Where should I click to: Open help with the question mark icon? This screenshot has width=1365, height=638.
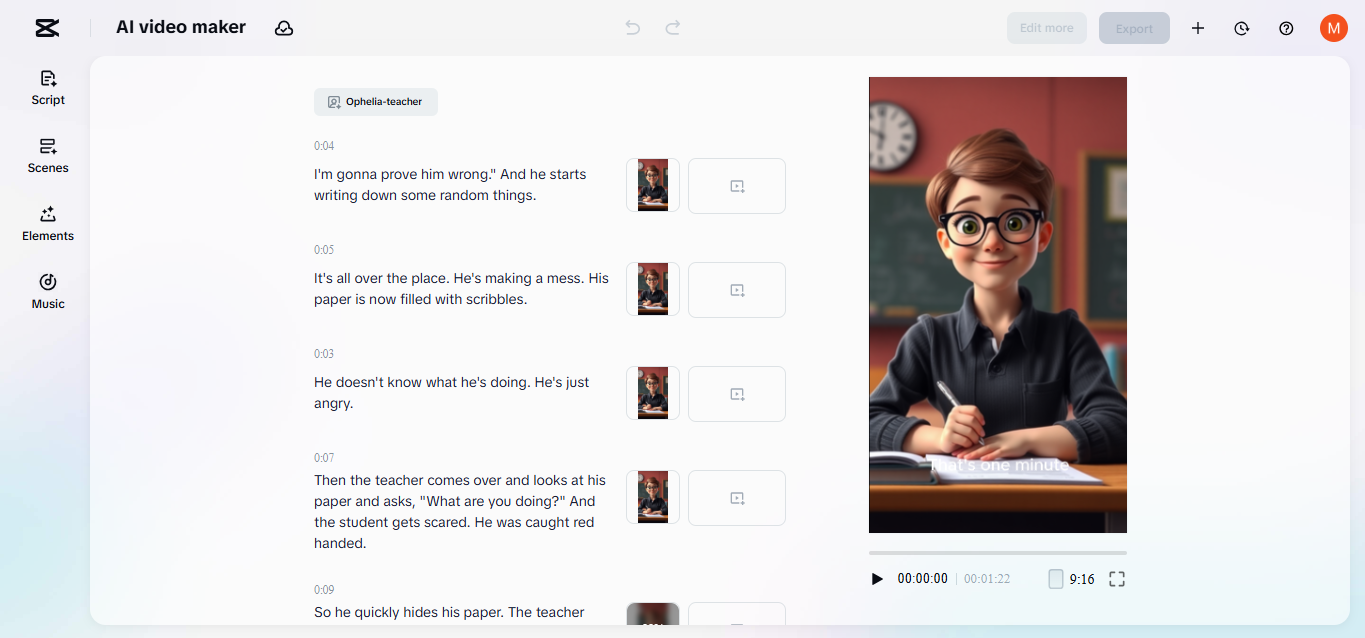1286,28
